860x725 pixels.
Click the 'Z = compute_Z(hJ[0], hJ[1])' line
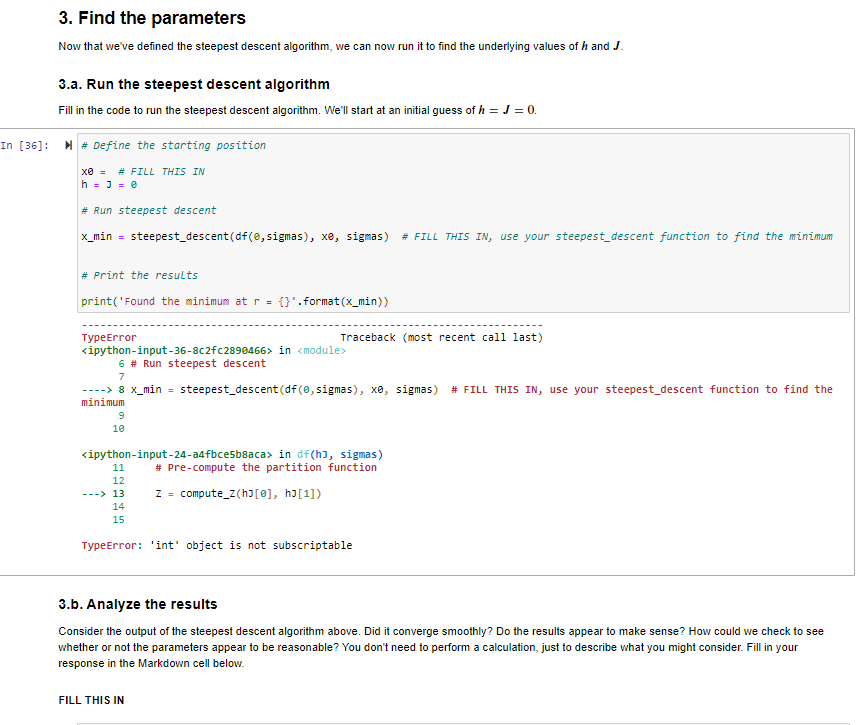coord(239,494)
